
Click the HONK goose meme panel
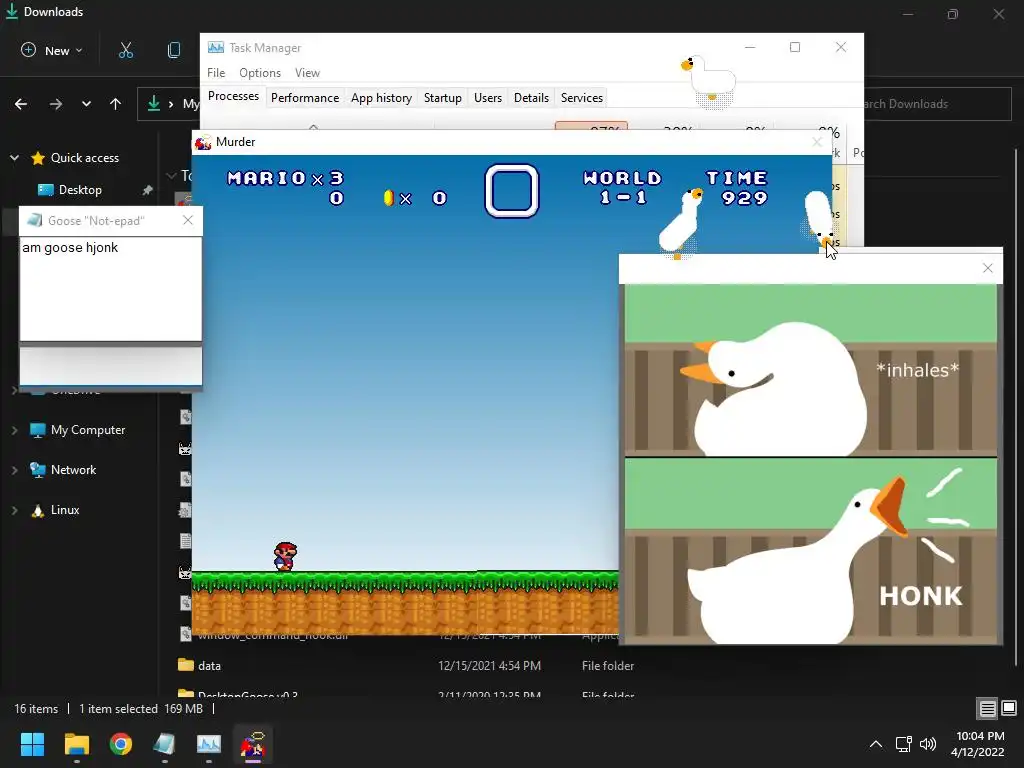(811, 551)
